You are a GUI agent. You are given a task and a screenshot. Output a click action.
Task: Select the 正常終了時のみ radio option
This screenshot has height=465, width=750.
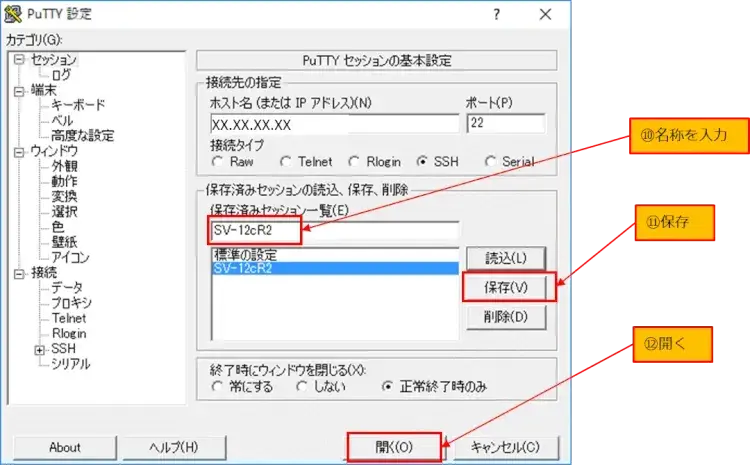coord(387,385)
